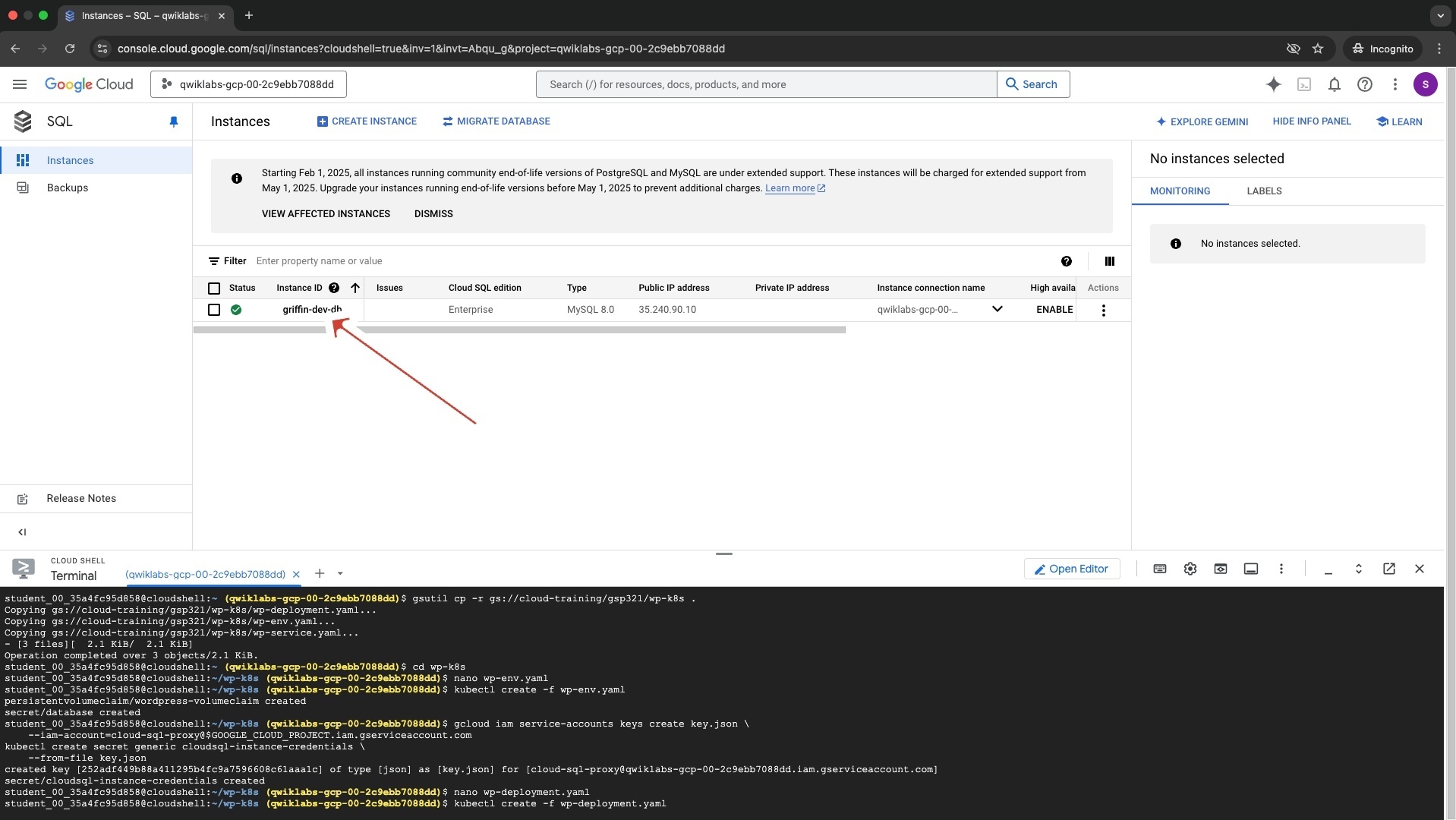Open Release Notes in sidebar
1456x820 pixels.
click(x=96, y=499)
